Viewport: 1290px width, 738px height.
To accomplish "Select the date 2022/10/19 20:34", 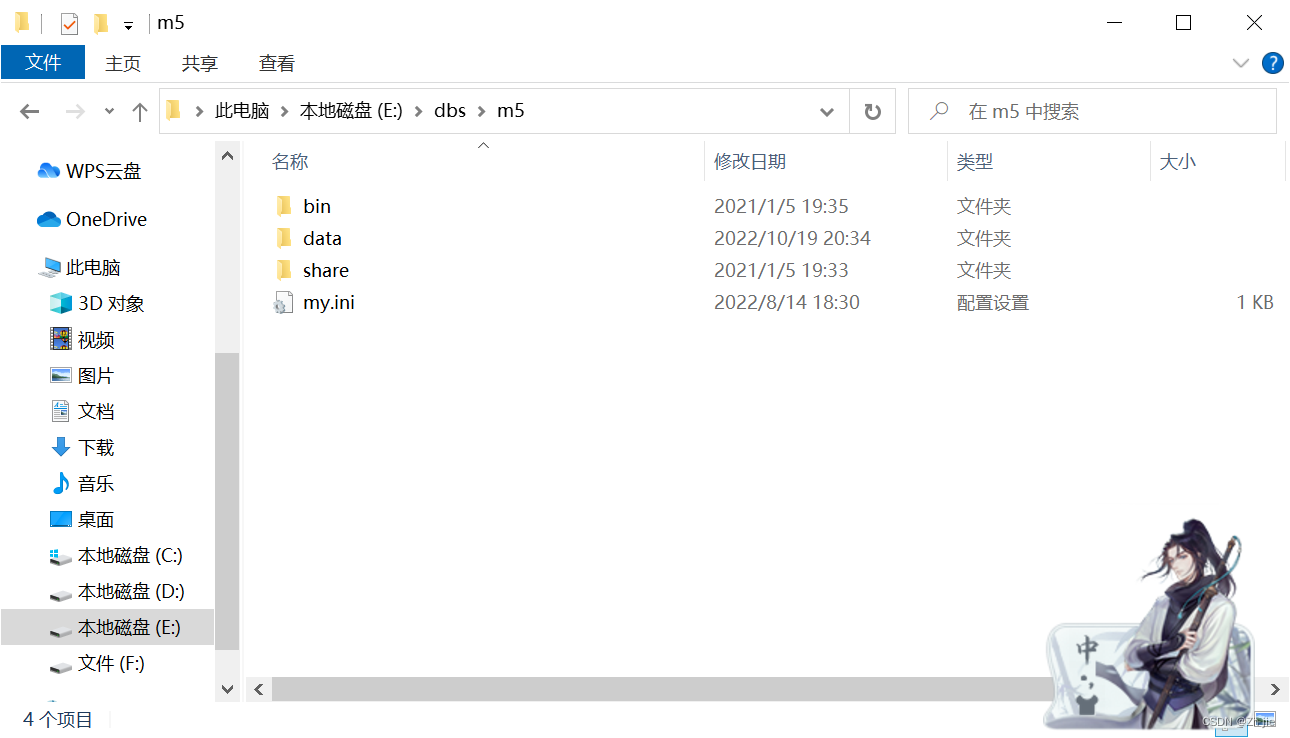I will [x=792, y=238].
